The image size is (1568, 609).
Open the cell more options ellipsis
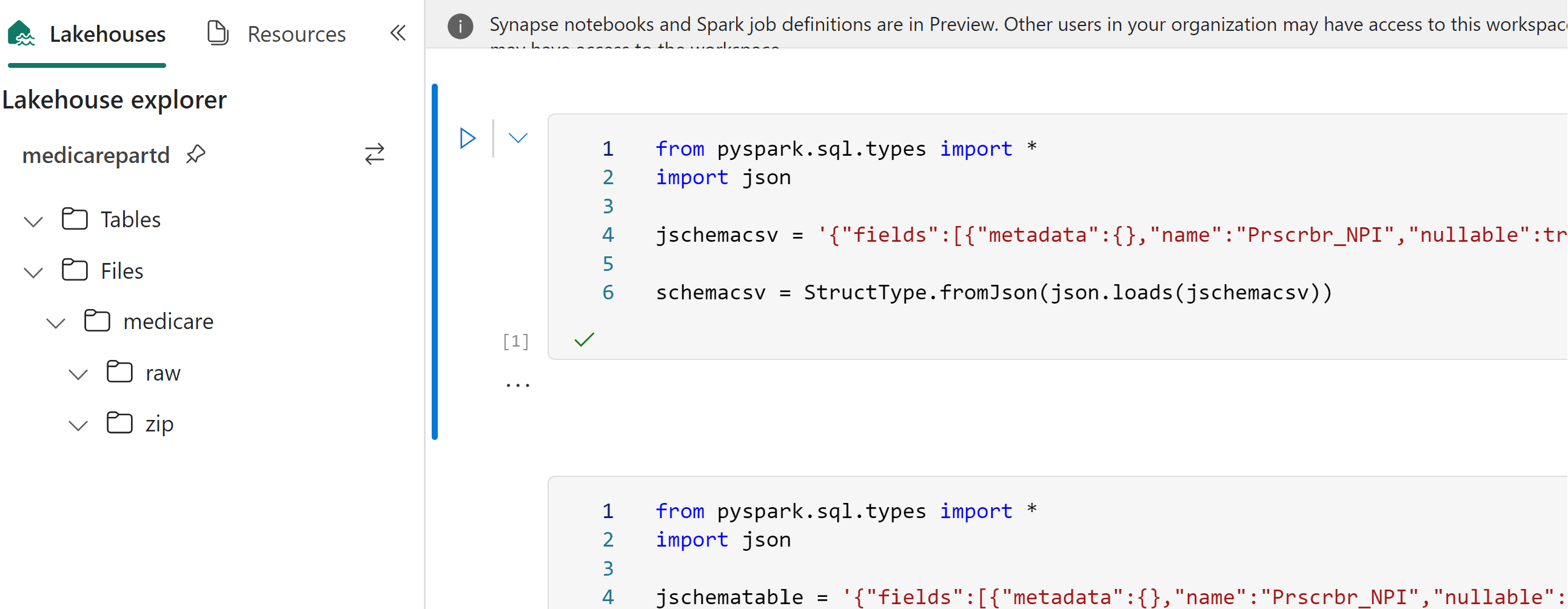coord(518,385)
